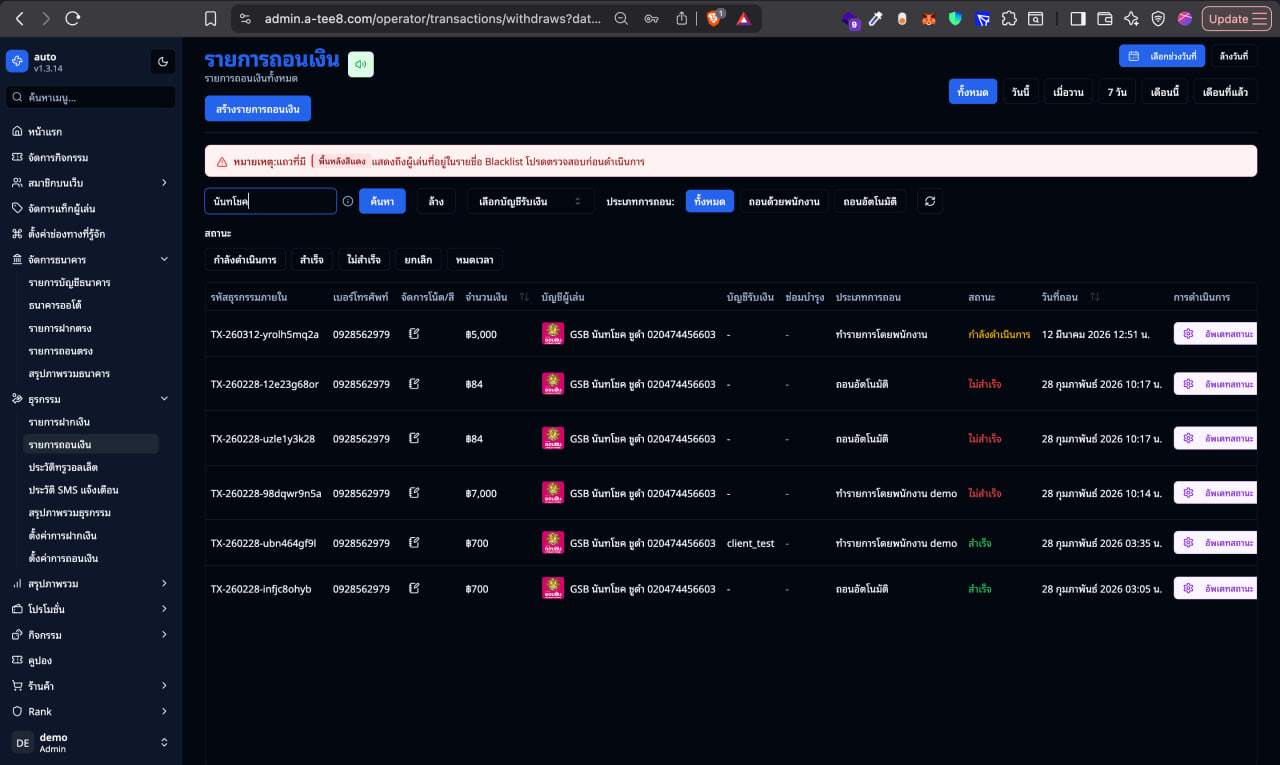Open the browser extensions puzzle icon
This screenshot has height=765, width=1280.
[x=1009, y=18]
